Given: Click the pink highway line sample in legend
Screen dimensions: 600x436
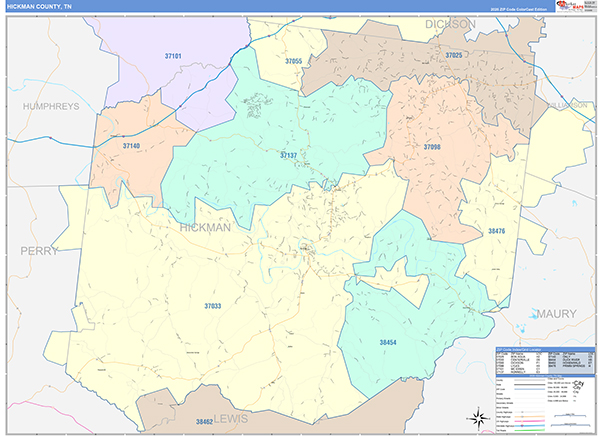Looking at the screenshot, I should click(x=530, y=421).
